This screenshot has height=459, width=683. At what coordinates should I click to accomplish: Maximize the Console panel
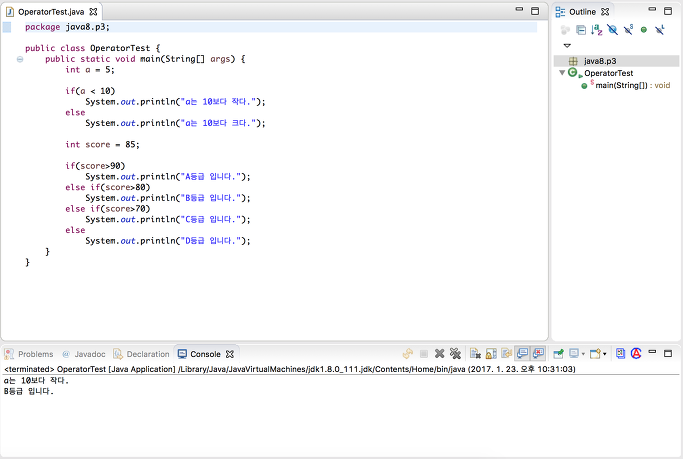pyautogui.click(x=668, y=353)
